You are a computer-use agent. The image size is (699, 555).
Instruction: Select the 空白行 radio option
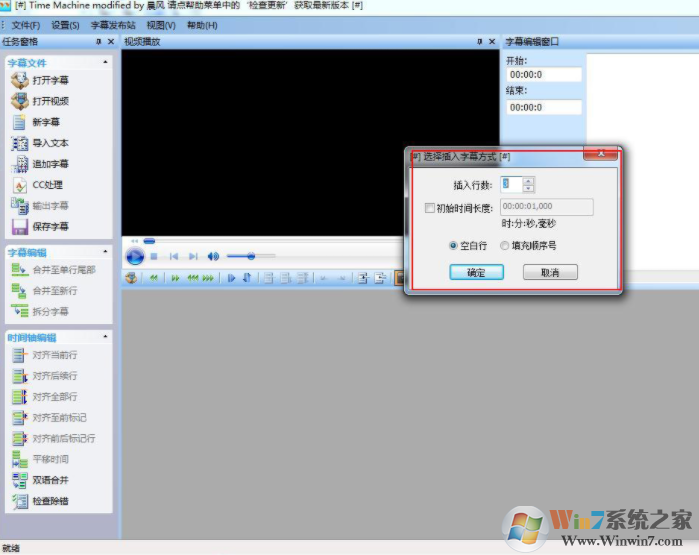pyautogui.click(x=453, y=245)
